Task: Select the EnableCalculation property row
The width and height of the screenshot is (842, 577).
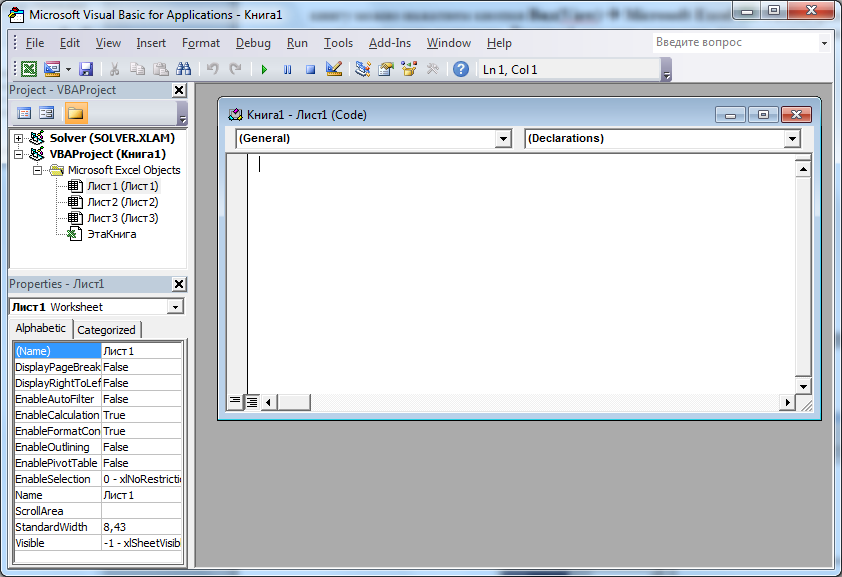Action: click(98, 415)
